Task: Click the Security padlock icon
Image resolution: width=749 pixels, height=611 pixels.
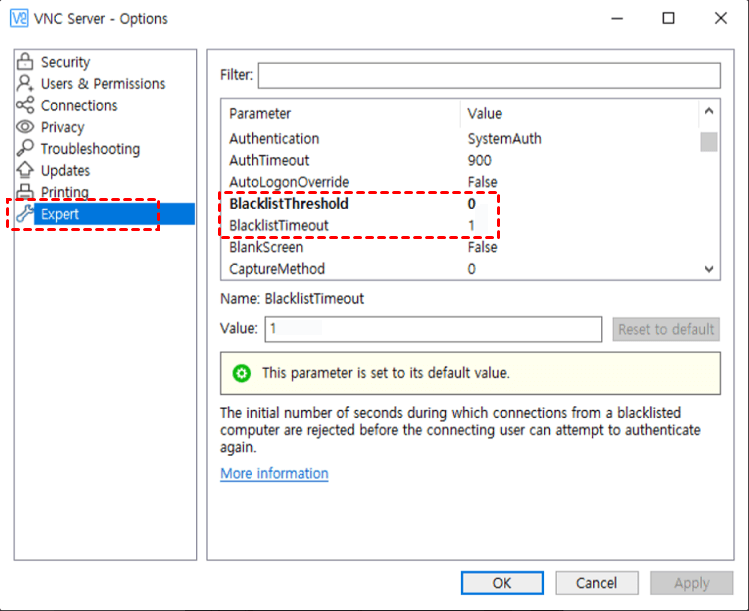Action: point(25,62)
